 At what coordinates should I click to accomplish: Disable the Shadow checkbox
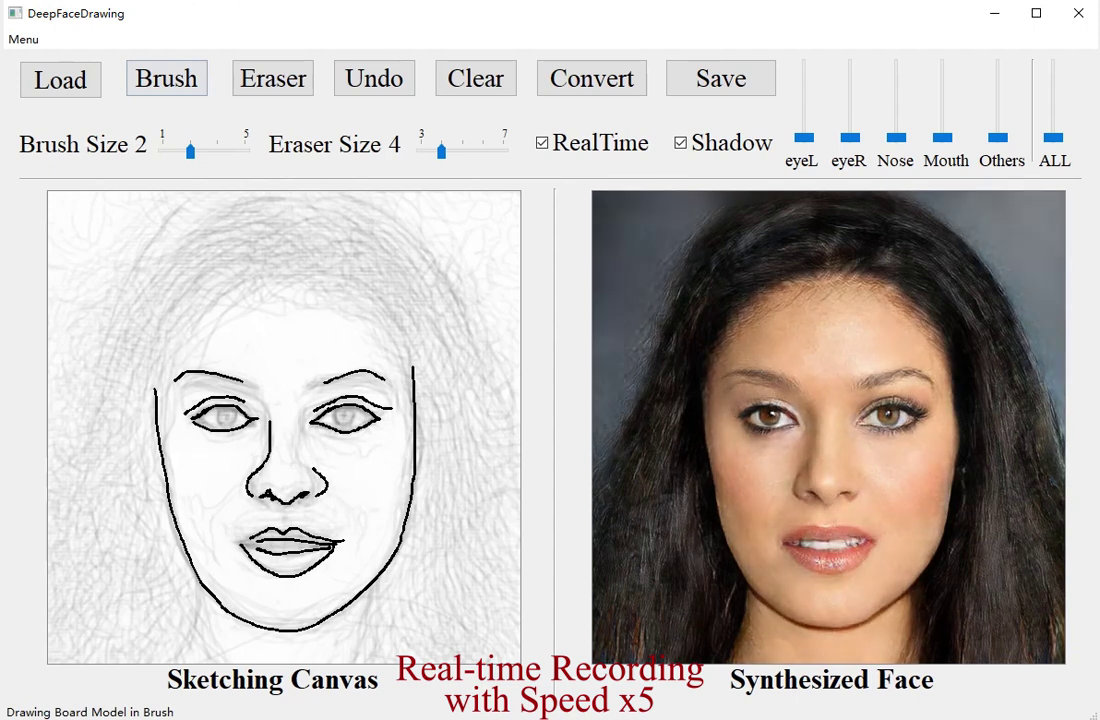(681, 143)
